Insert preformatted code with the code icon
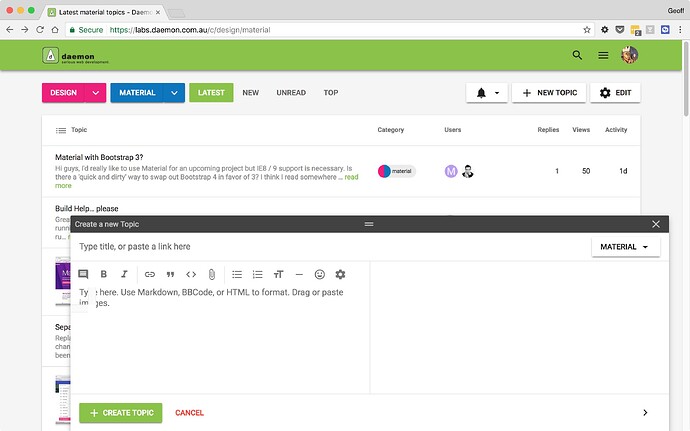 coord(191,274)
